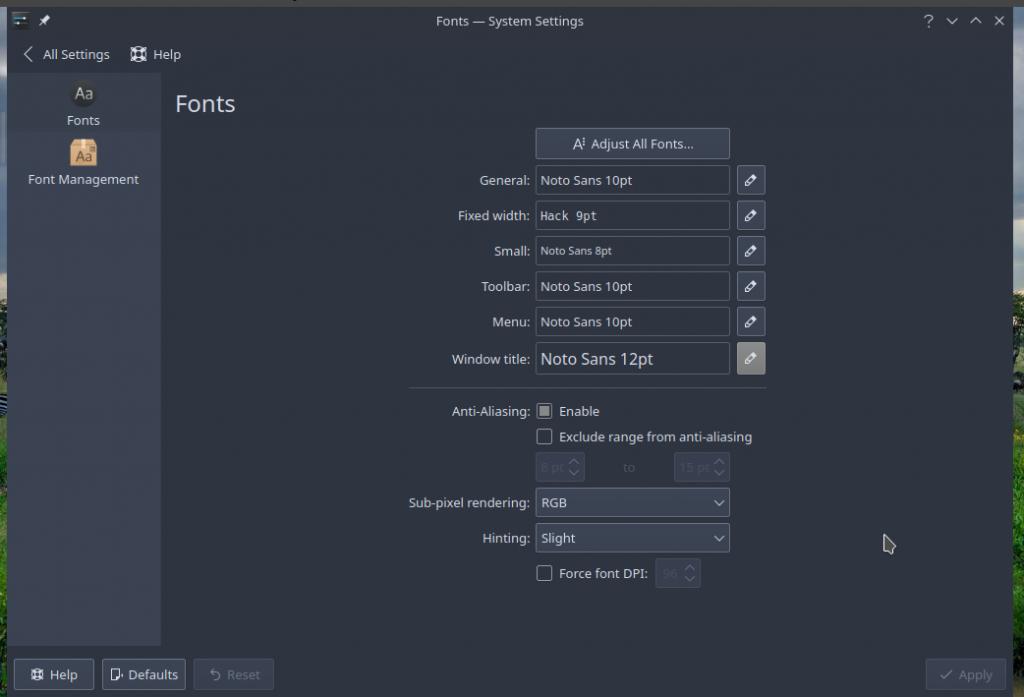This screenshot has width=1024, height=697.
Task: Edit the General font with pencil icon
Action: [750, 180]
